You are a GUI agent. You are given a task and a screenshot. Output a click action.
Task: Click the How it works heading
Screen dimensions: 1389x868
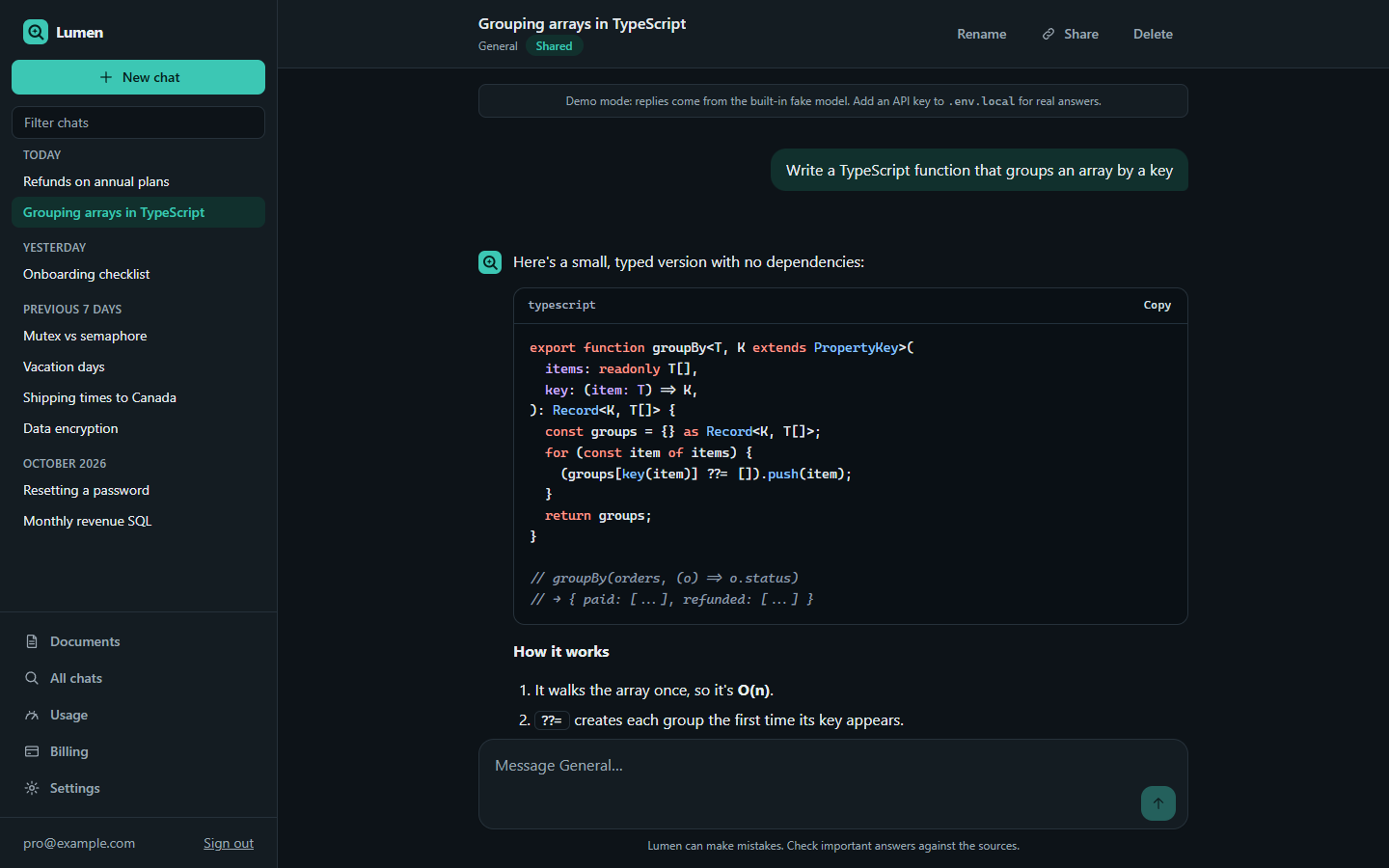(x=561, y=652)
